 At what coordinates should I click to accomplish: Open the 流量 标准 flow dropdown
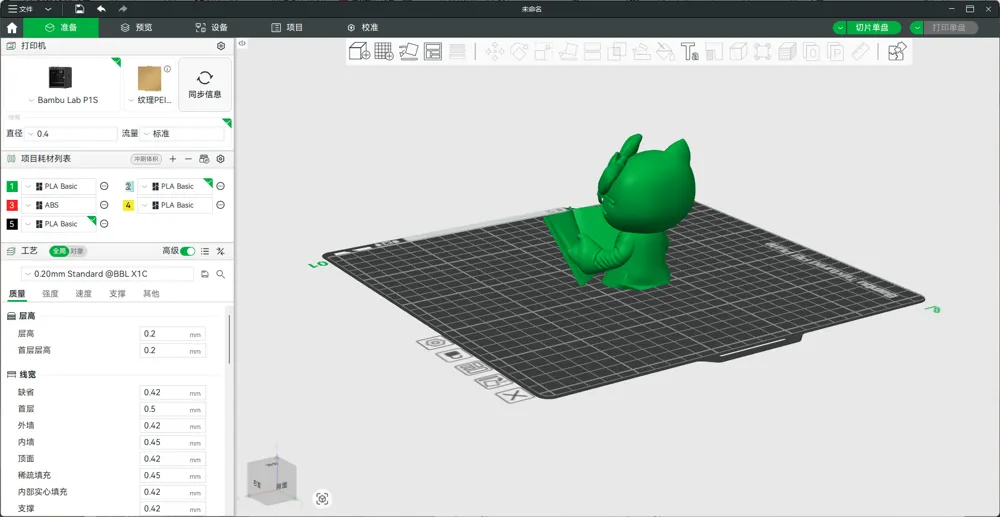click(x=183, y=134)
